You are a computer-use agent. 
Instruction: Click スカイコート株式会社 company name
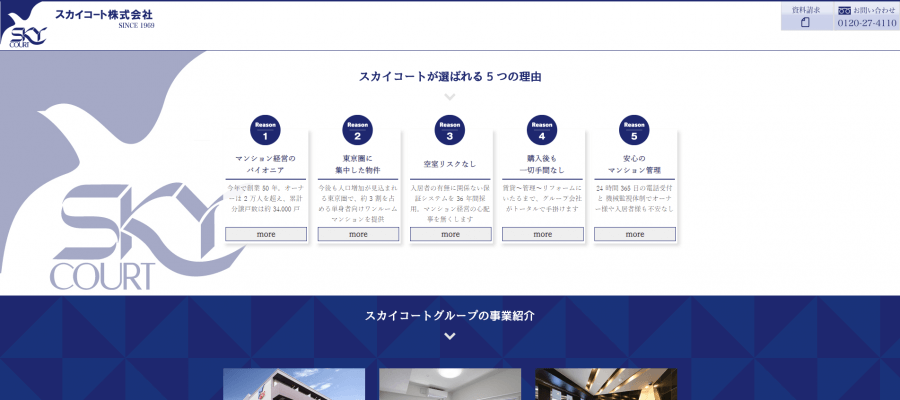tap(104, 14)
